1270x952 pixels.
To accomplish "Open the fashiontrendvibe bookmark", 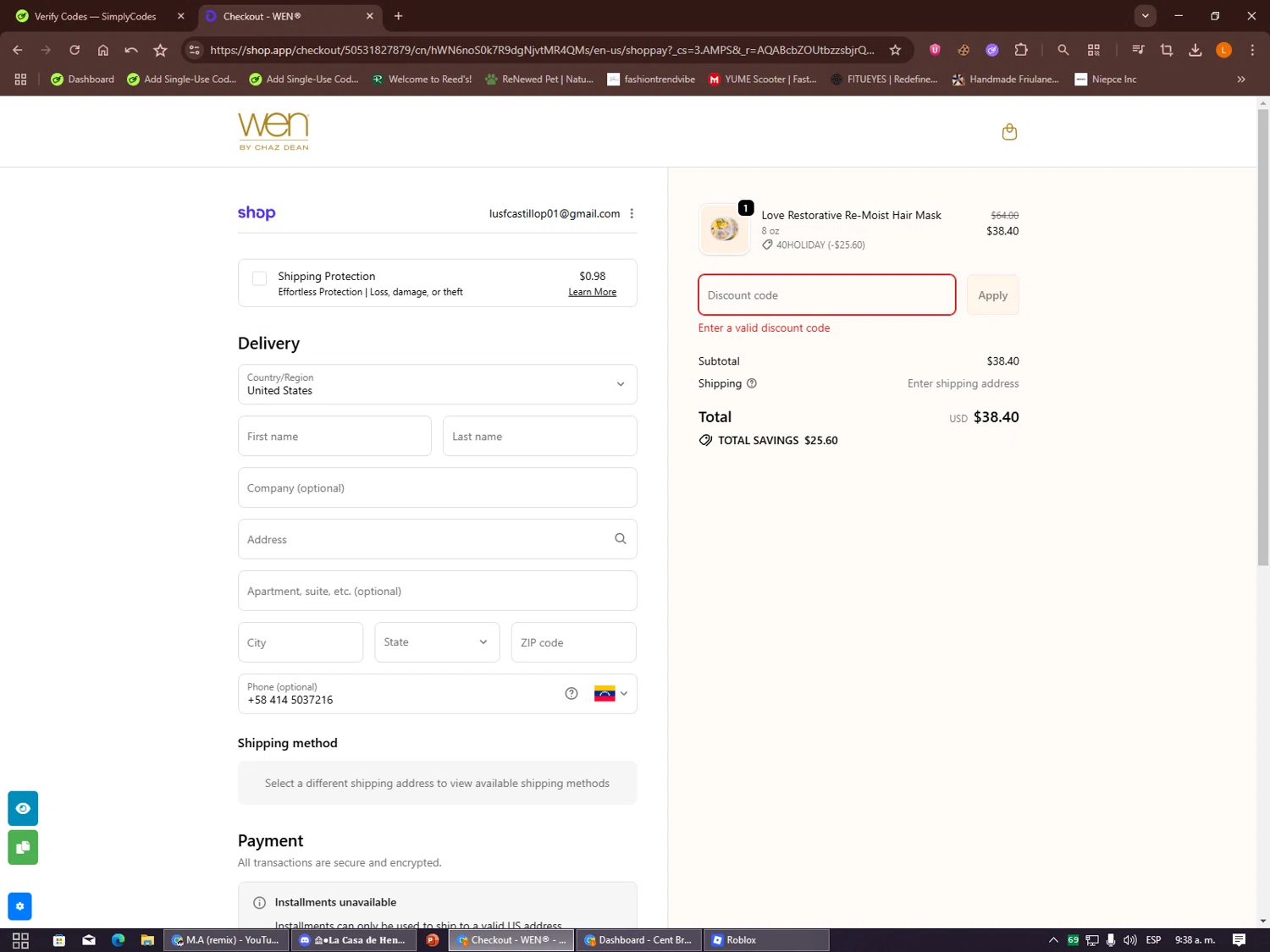I will click(x=651, y=80).
